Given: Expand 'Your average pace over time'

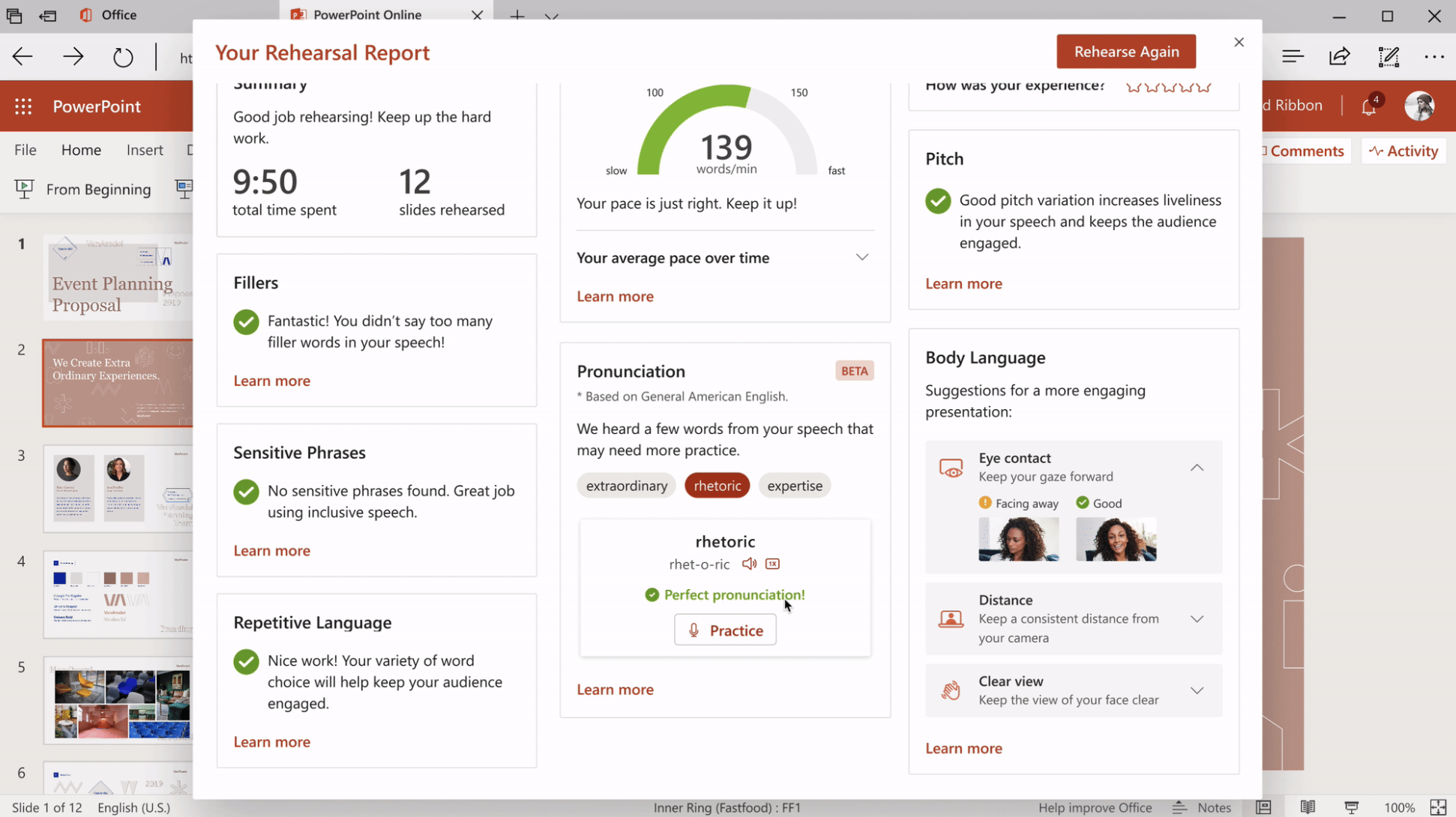Looking at the screenshot, I should tap(861, 258).
